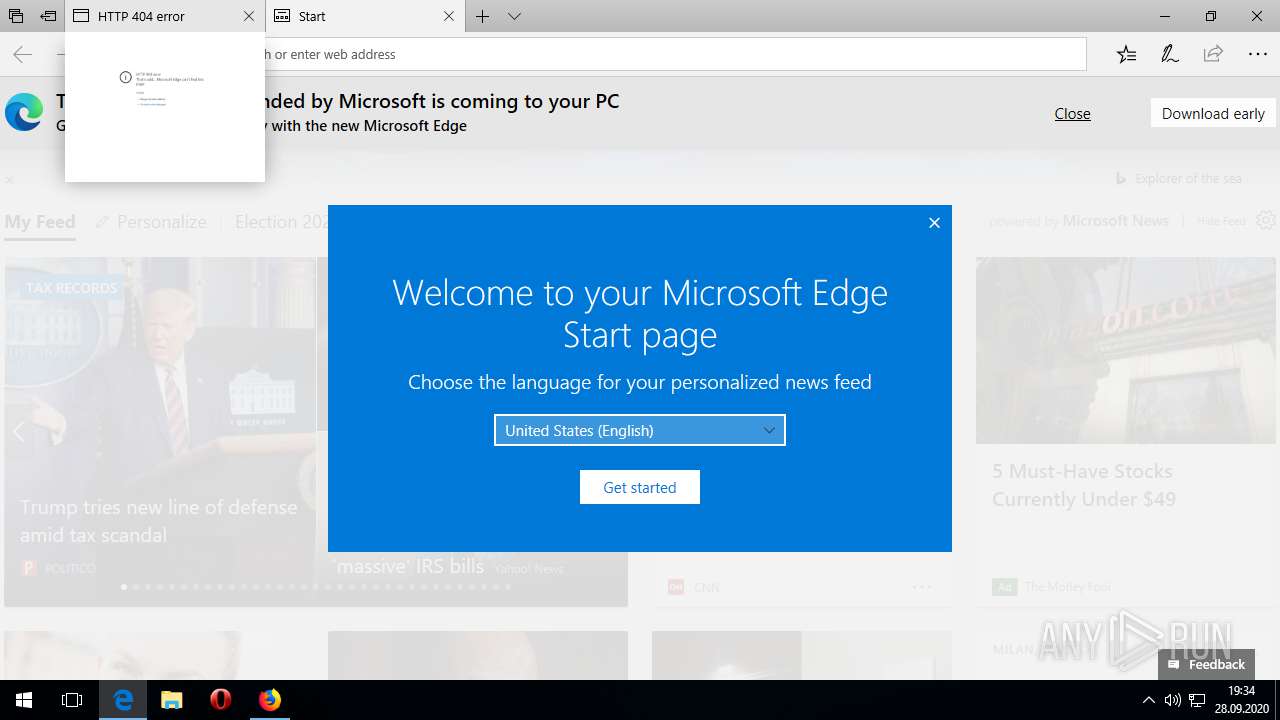1280x720 pixels.
Task: Click the 404 error tab preview thumbnail
Action: (165, 107)
